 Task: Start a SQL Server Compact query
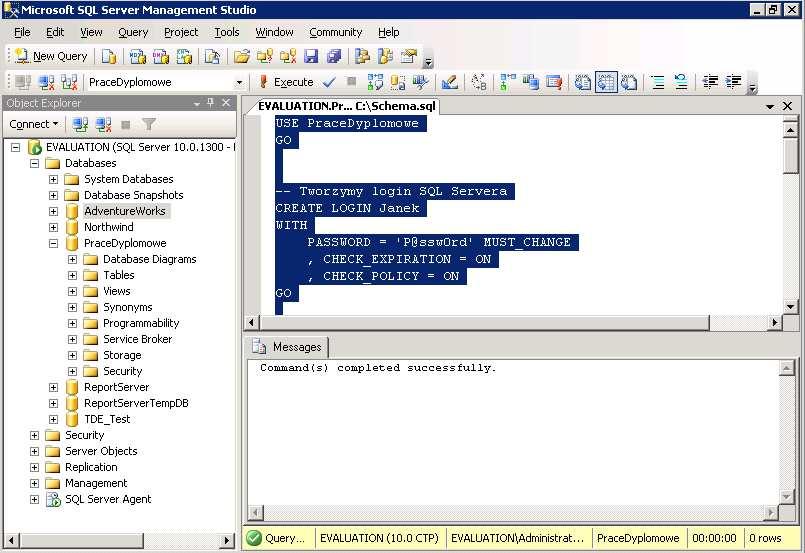(x=212, y=56)
